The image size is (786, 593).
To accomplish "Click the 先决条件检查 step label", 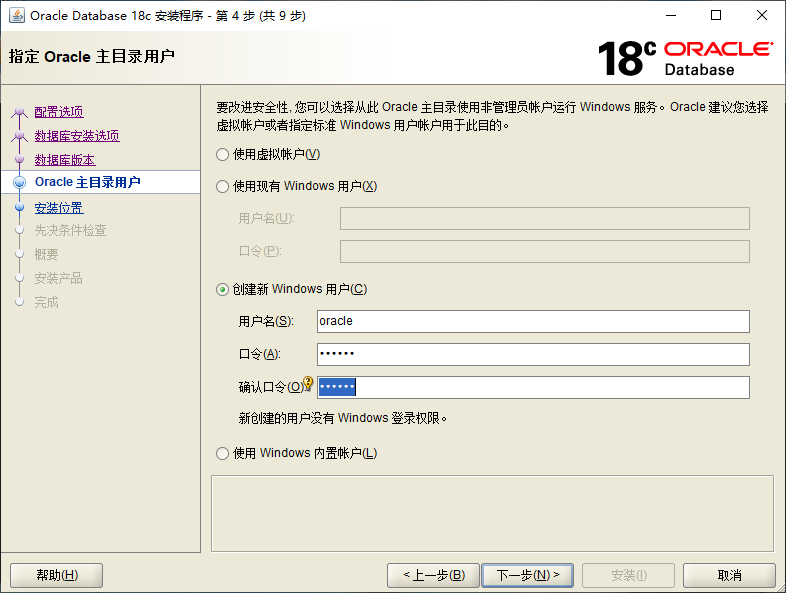I will [x=71, y=230].
